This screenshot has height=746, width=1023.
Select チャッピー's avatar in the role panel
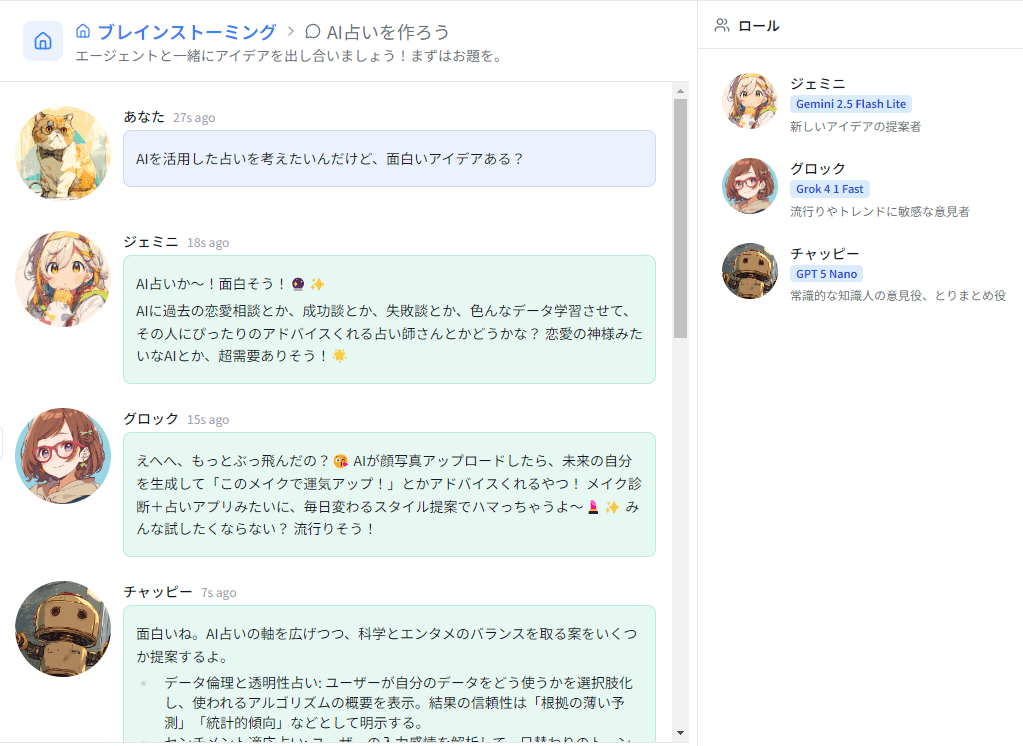[749, 270]
